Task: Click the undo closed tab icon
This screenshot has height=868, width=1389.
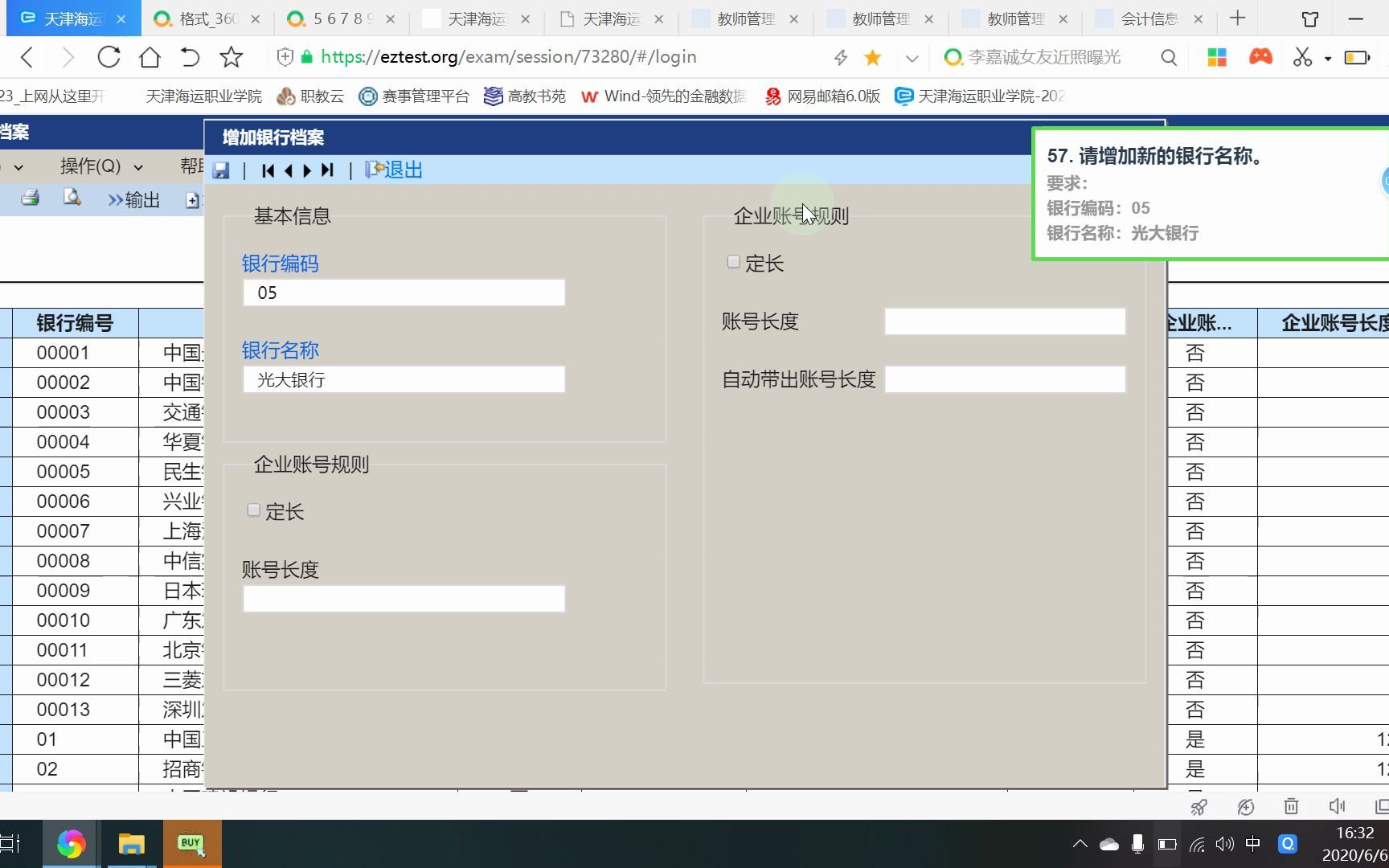Action: (x=190, y=57)
